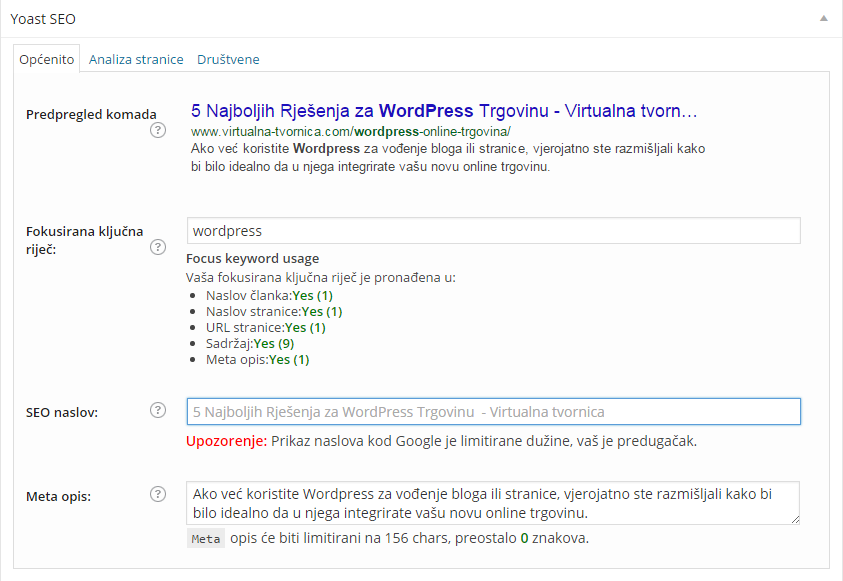Open help icon beside SEO naslov
843x581 pixels.
click(x=158, y=410)
